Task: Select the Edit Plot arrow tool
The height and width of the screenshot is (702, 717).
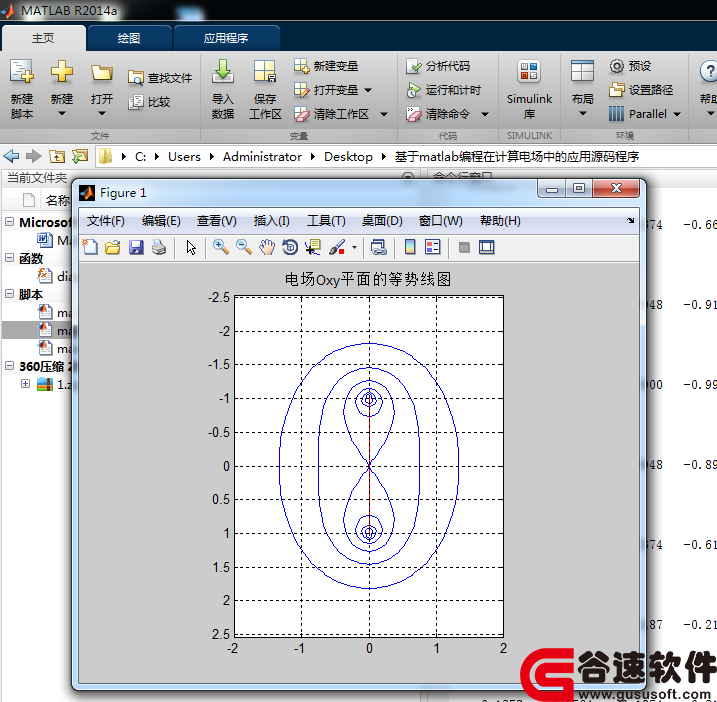Action: click(191, 247)
